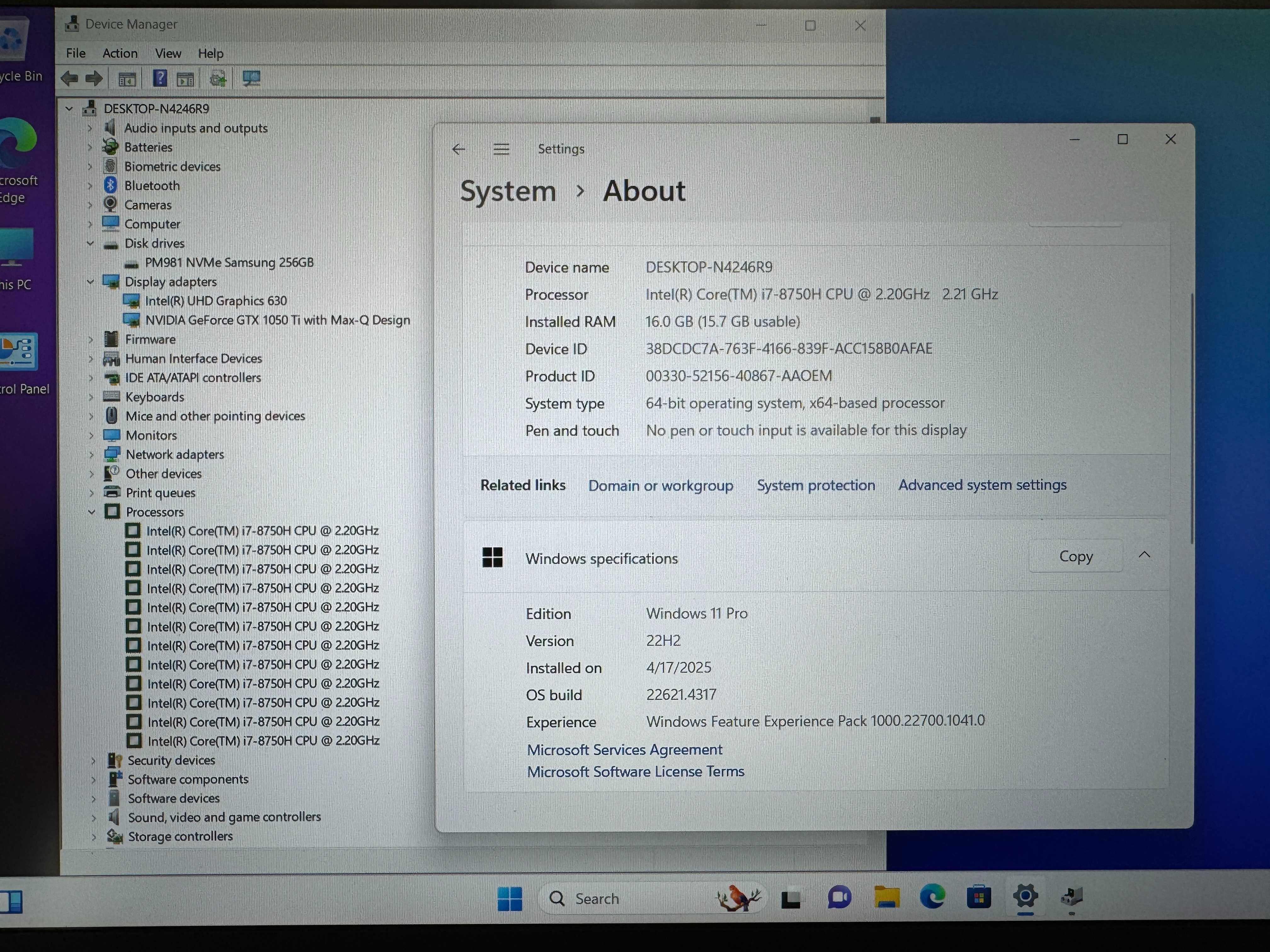The image size is (1270, 952).
Task: Open Microsoft Software License Terms link
Action: (636, 772)
